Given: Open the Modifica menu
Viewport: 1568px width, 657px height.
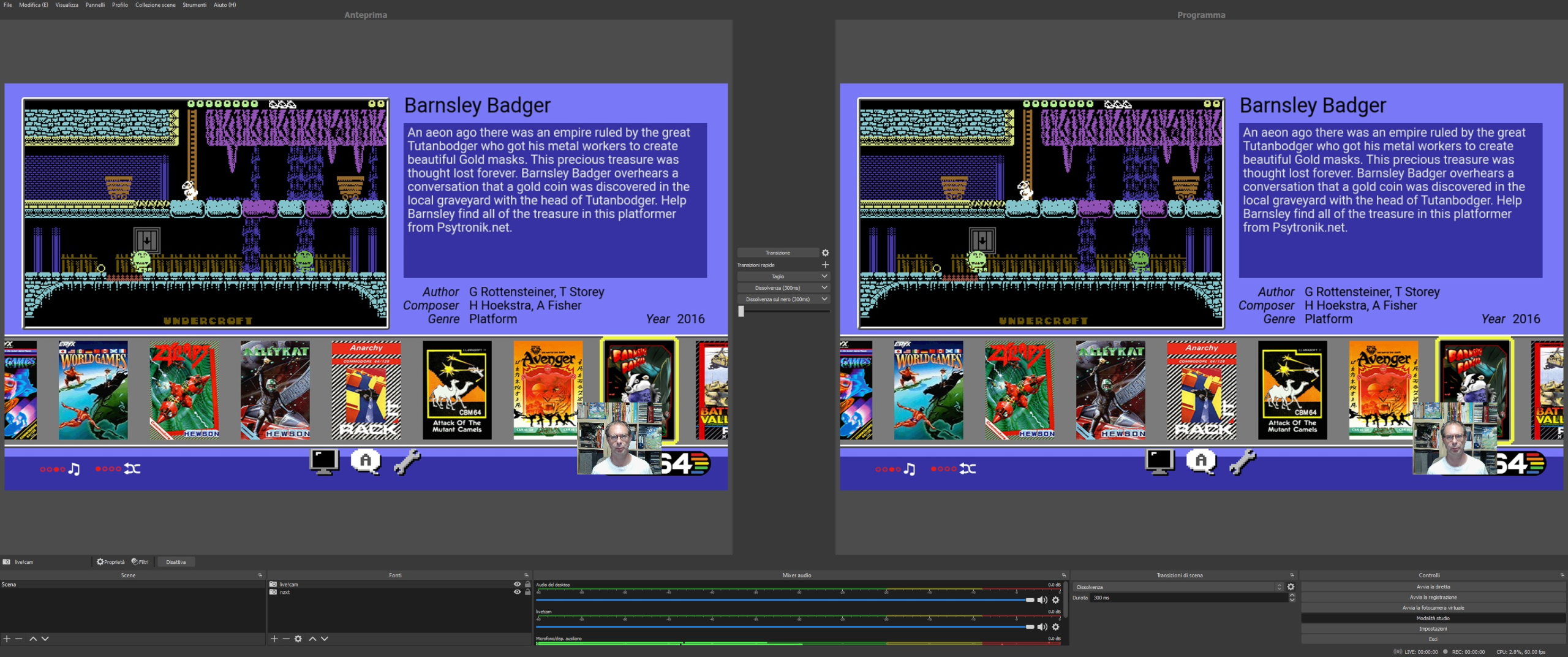Looking at the screenshot, I should point(34,5).
